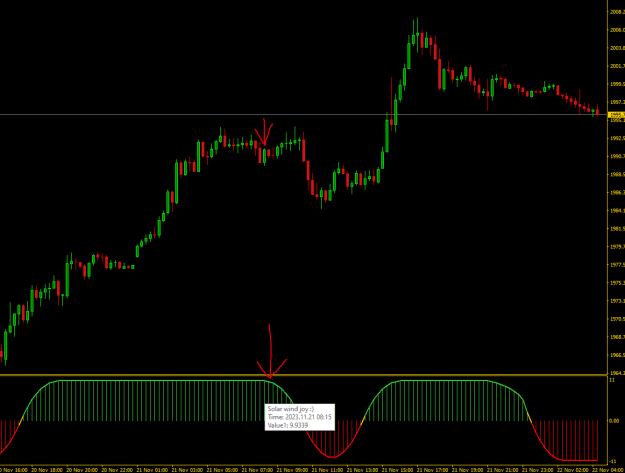Click the '21 Nov 19:00' time axis label
The height and width of the screenshot is (473, 625).
[x=468, y=470]
